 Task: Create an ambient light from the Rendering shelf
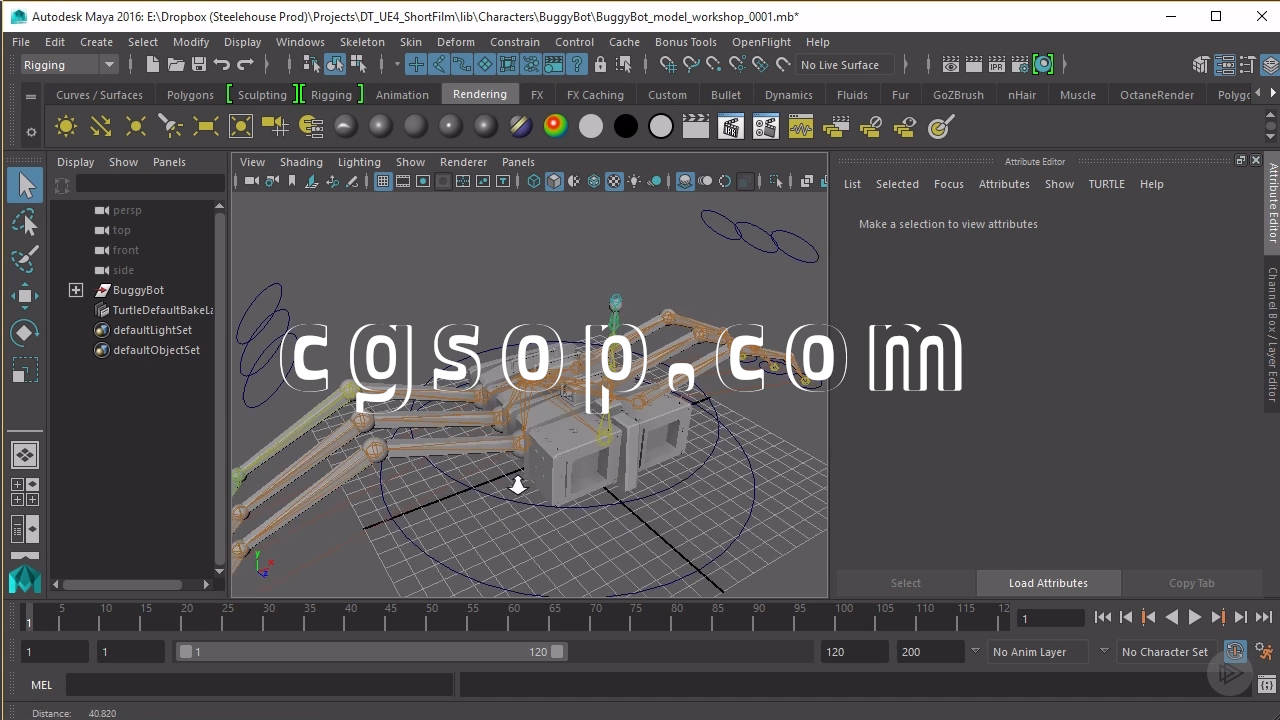click(66, 127)
